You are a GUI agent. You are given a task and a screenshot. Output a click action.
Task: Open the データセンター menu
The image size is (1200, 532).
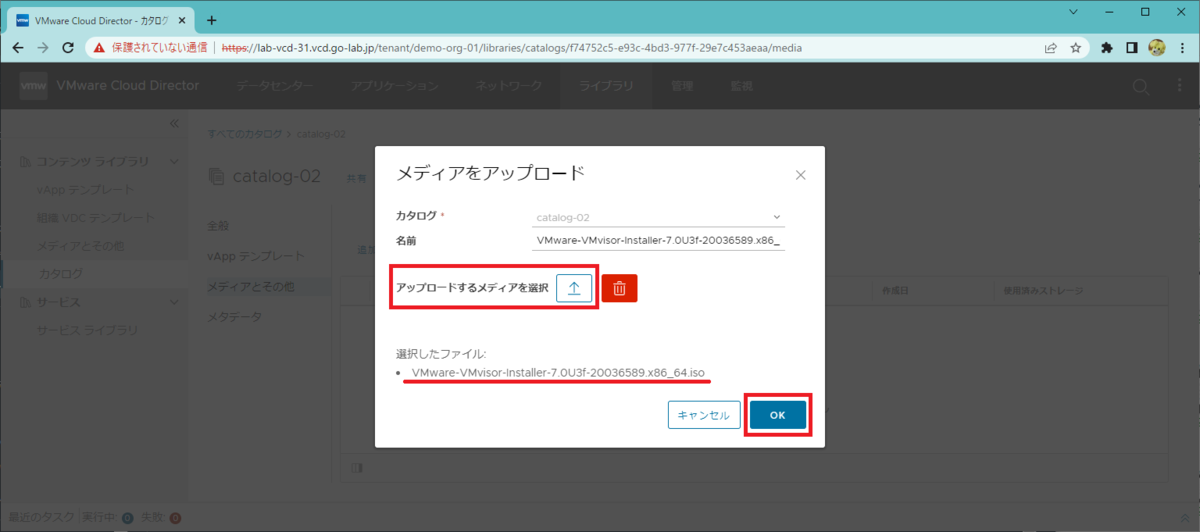click(275, 86)
